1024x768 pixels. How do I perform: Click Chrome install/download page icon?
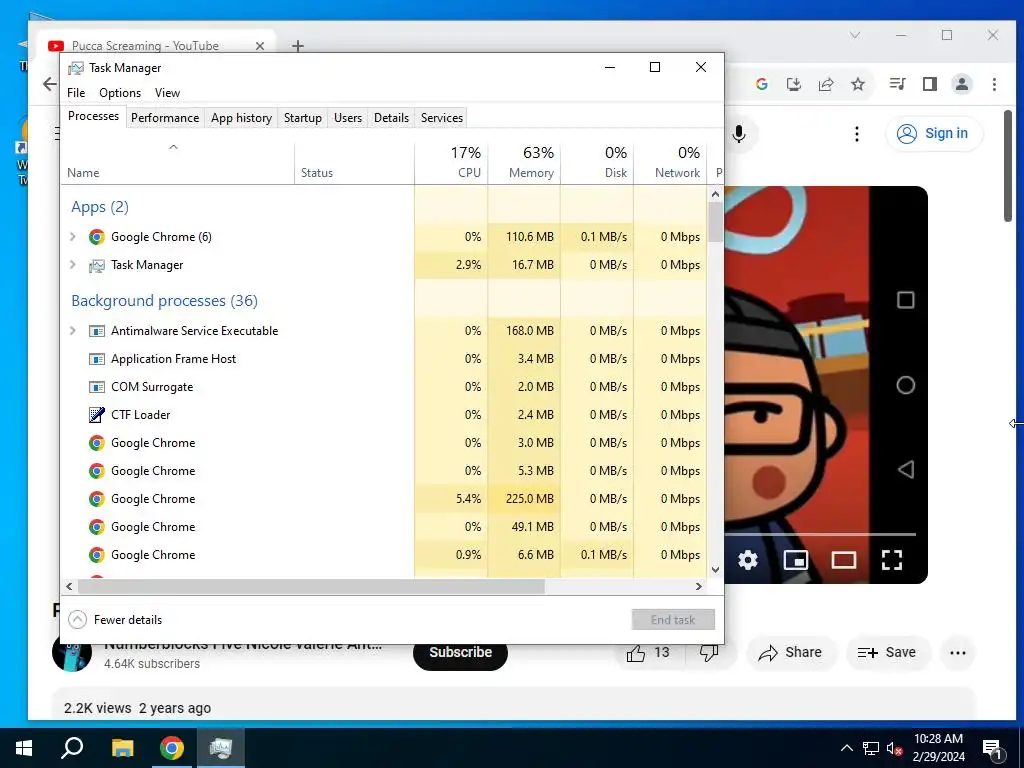pyautogui.click(x=793, y=84)
